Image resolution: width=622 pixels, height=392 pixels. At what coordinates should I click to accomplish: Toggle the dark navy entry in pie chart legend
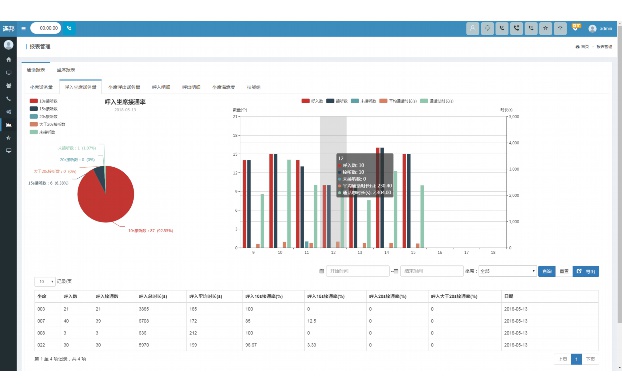(44, 109)
